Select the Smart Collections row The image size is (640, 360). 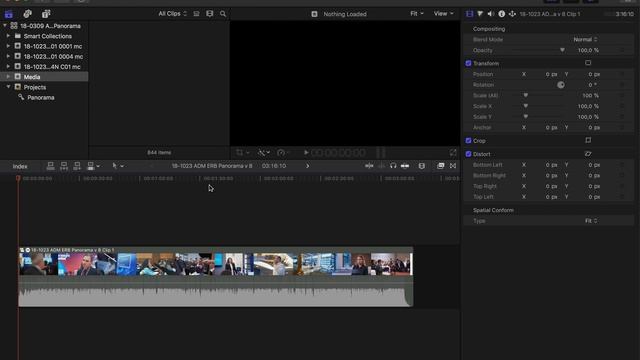click(44, 36)
